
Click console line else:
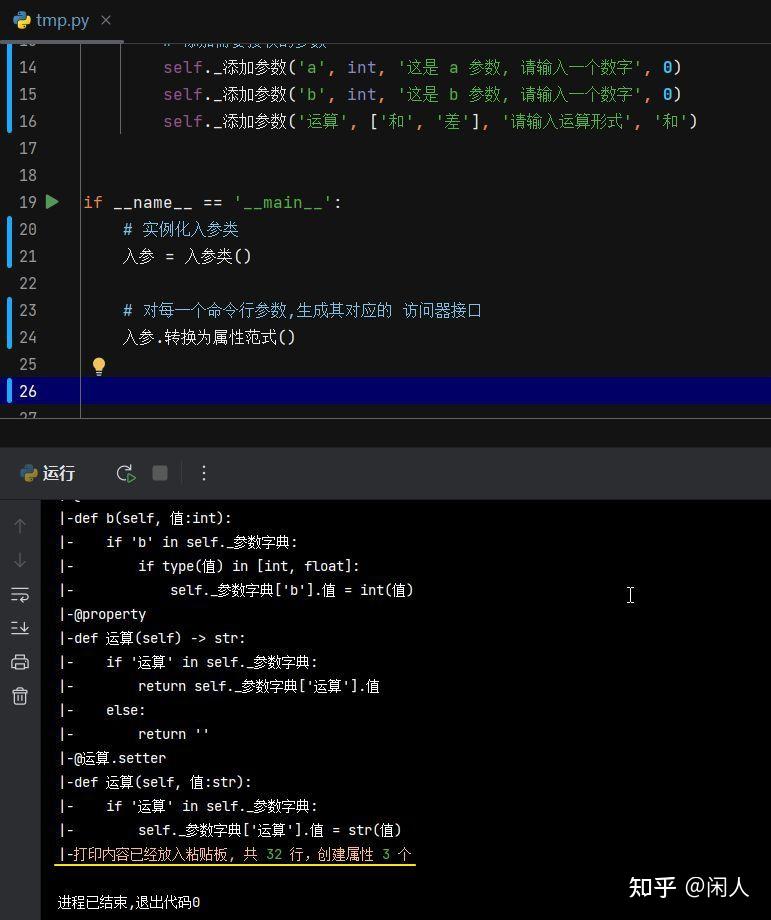pos(125,710)
